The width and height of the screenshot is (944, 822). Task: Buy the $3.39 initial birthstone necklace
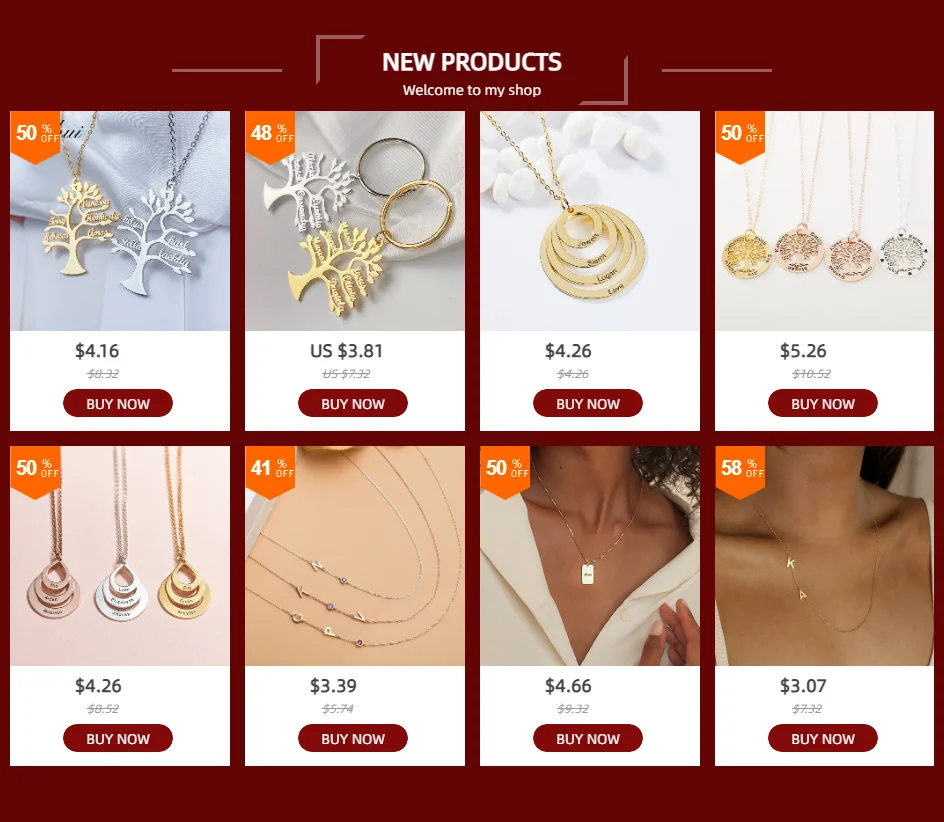353,738
